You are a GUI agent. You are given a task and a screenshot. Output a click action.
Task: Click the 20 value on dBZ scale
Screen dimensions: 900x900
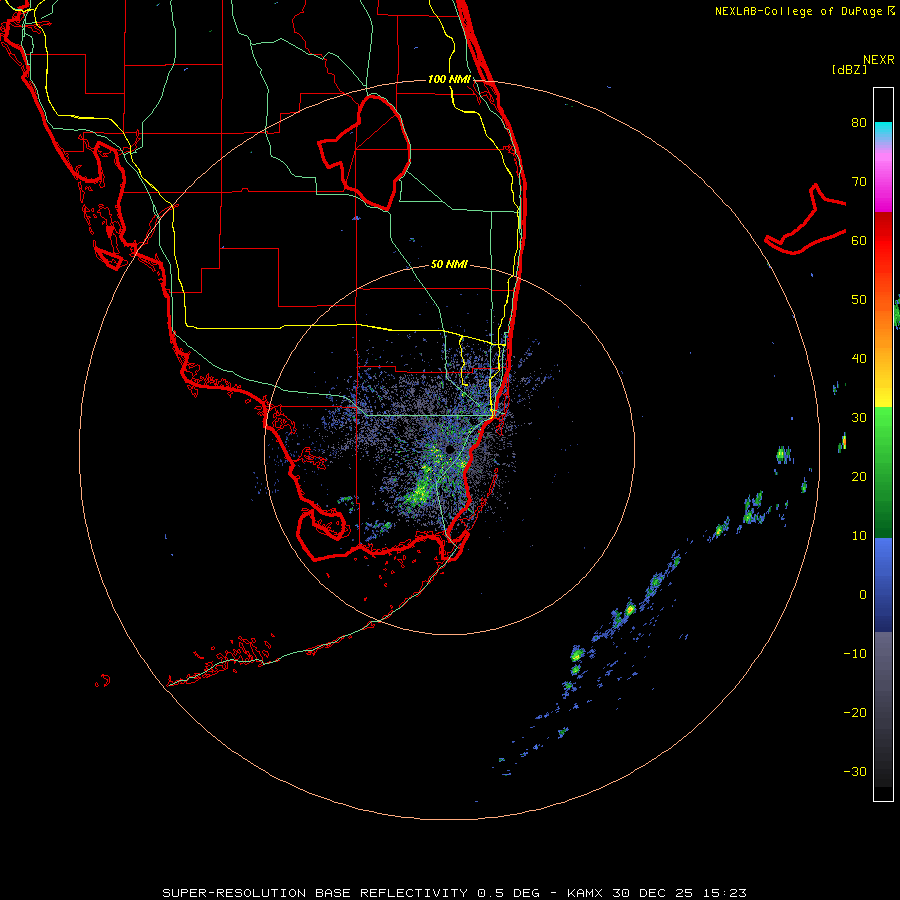tap(859, 477)
